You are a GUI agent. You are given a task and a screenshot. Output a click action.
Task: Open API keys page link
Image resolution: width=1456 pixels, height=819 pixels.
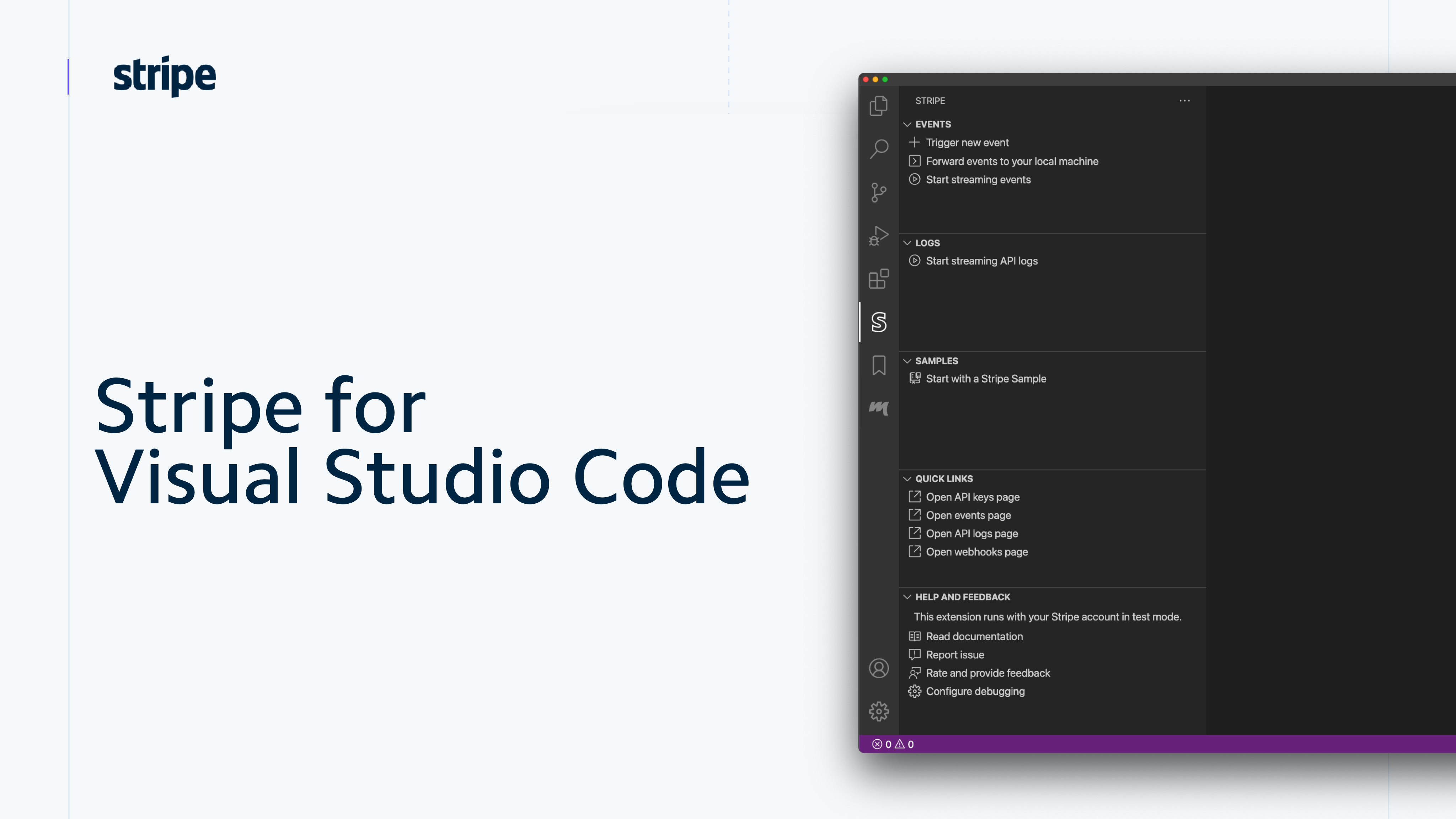pyautogui.click(x=972, y=497)
